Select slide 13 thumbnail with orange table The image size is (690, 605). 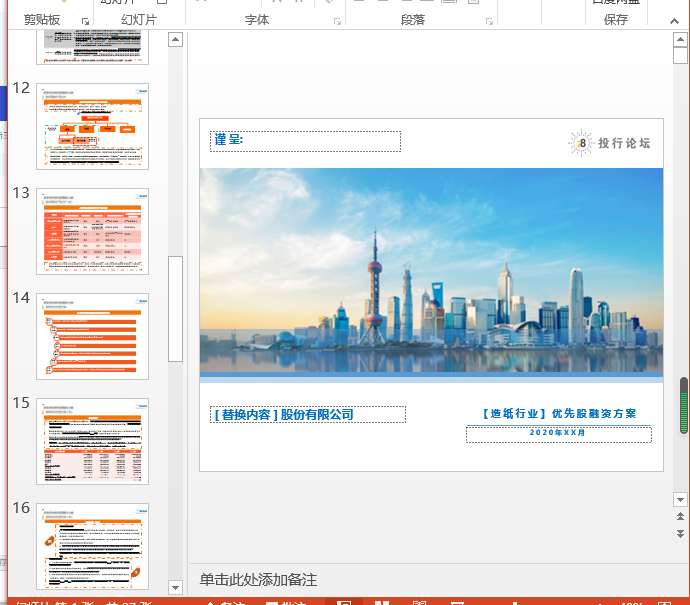coord(92,231)
